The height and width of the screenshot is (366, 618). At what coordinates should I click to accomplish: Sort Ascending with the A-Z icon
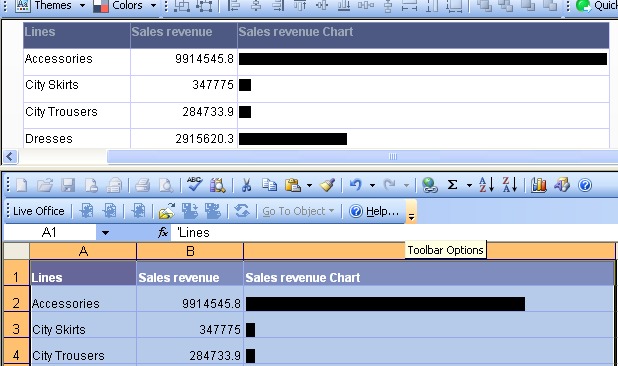click(x=486, y=185)
